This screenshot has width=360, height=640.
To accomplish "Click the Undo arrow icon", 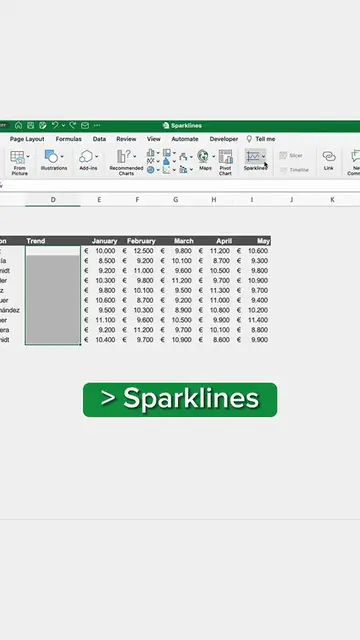I will [x=55, y=125].
